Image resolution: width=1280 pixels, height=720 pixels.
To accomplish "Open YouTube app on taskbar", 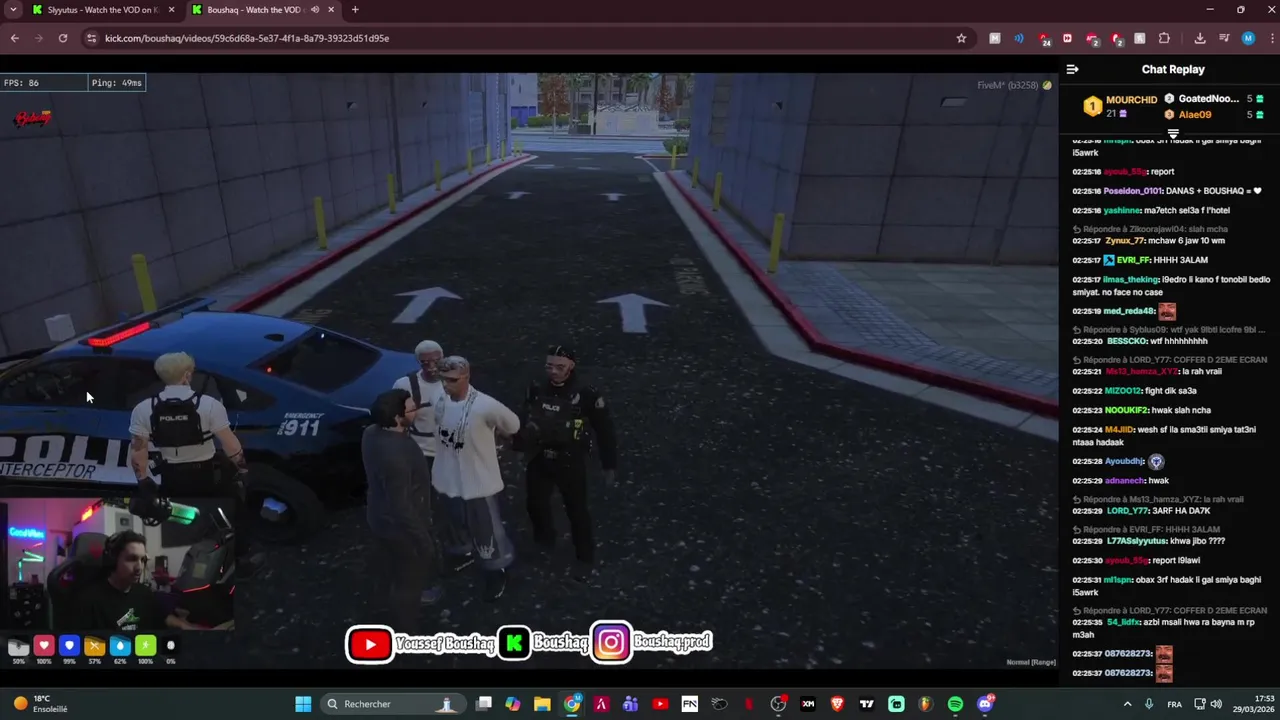I will pos(660,704).
